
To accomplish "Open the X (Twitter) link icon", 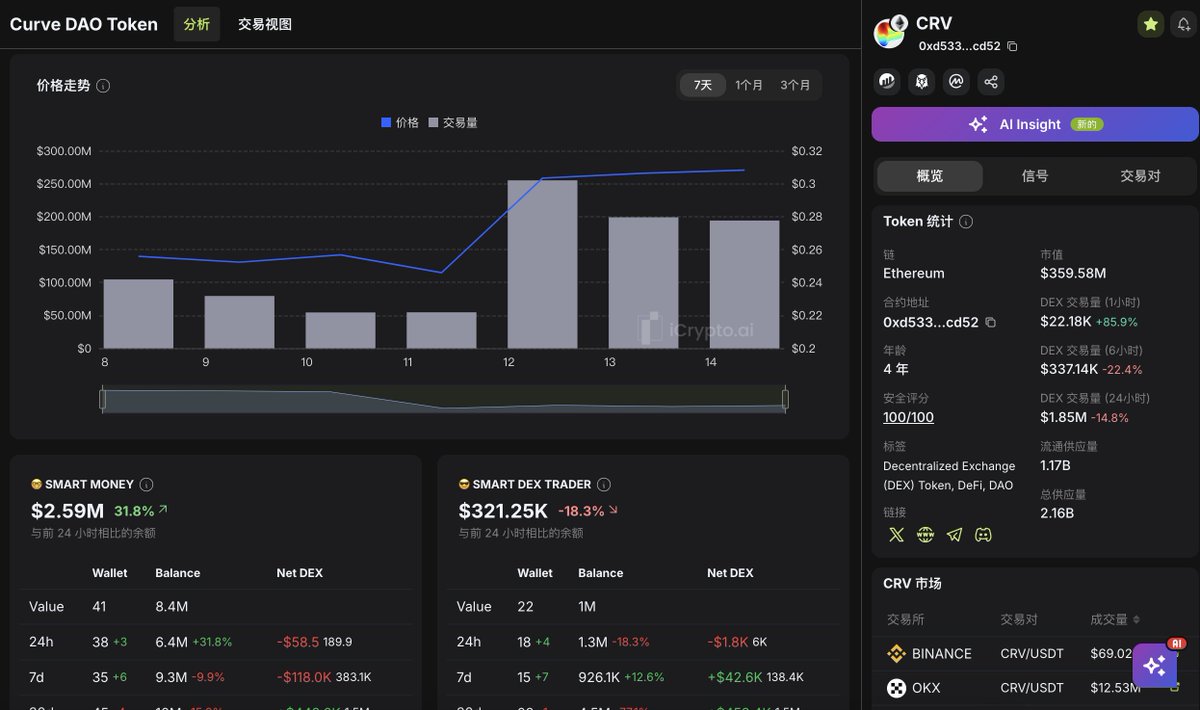I will click(x=896, y=535).
